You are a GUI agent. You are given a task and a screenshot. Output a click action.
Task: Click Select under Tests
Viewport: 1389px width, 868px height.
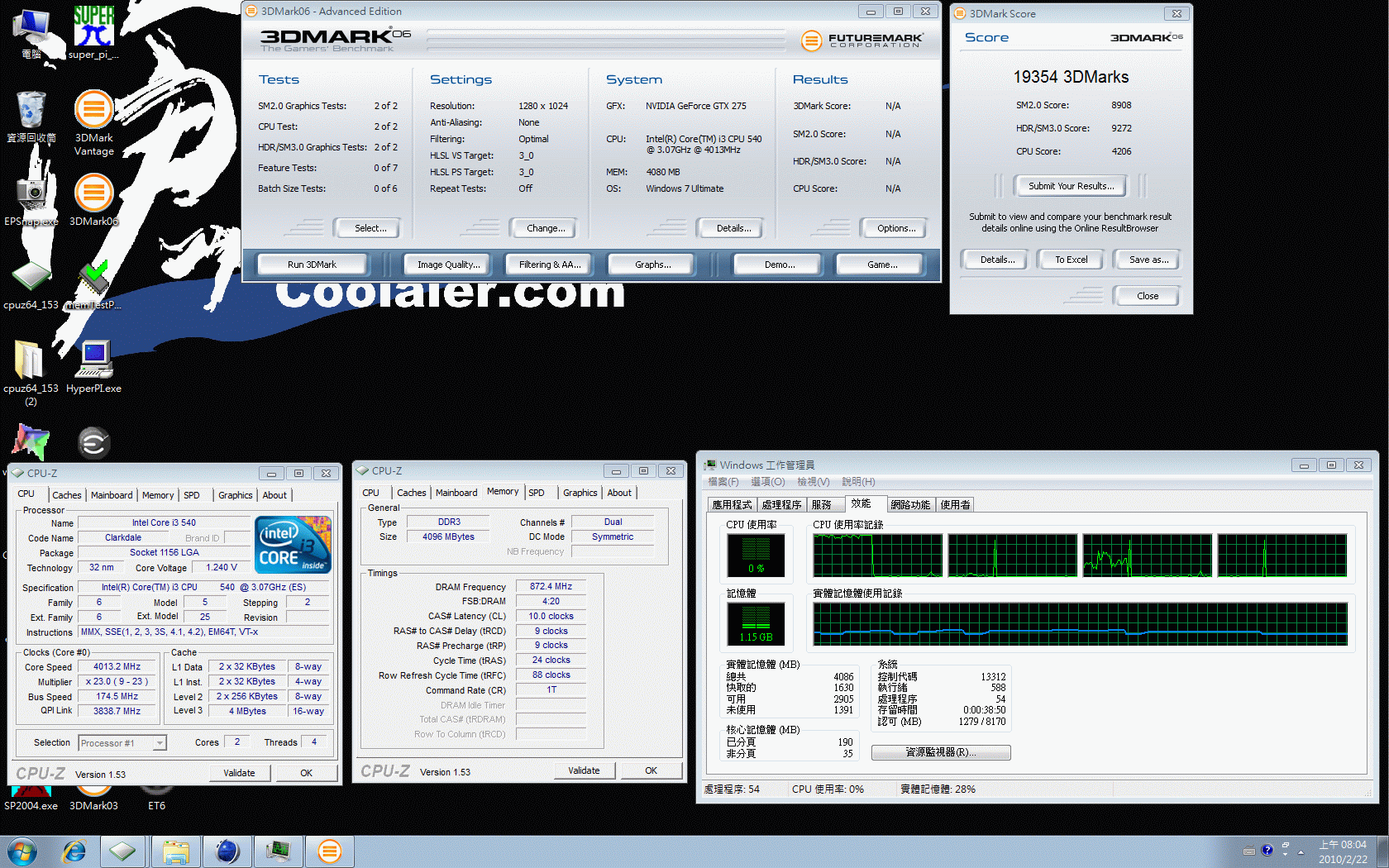(367, 228)
